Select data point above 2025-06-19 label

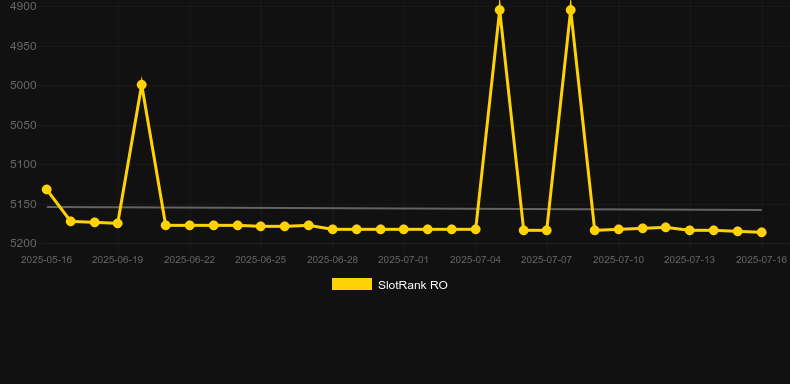118,223
